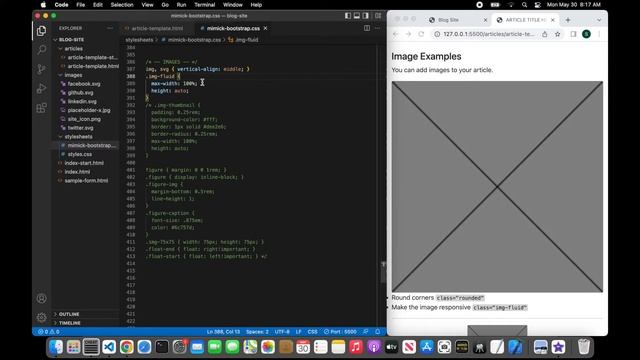Viewport: 640px width, 360px height.
Task: Close the Blog Site Chrome tab
Action: (485, 20)
